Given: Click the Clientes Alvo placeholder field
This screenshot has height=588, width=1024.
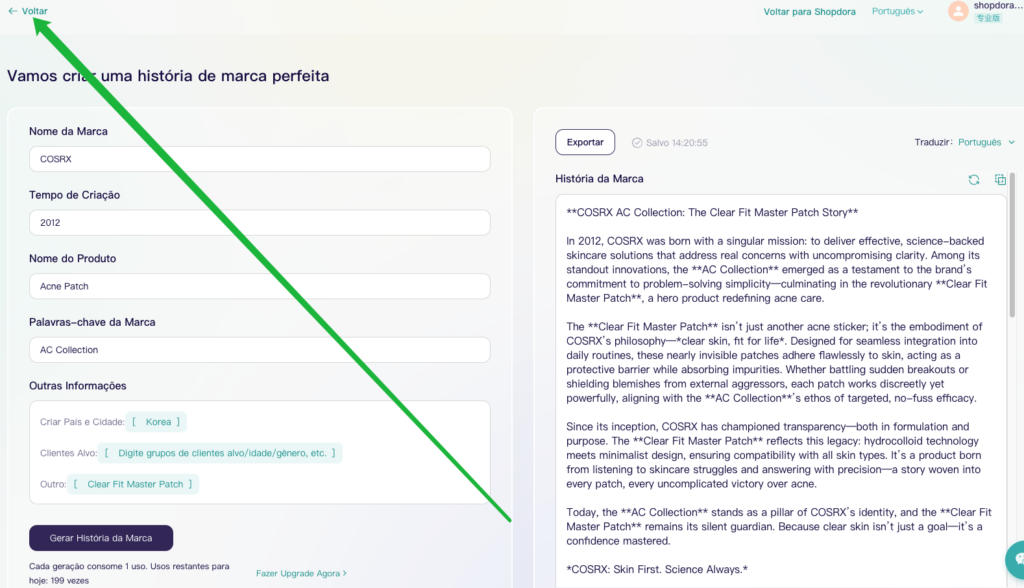Looking at the screenshot, I should coord(222,453).
